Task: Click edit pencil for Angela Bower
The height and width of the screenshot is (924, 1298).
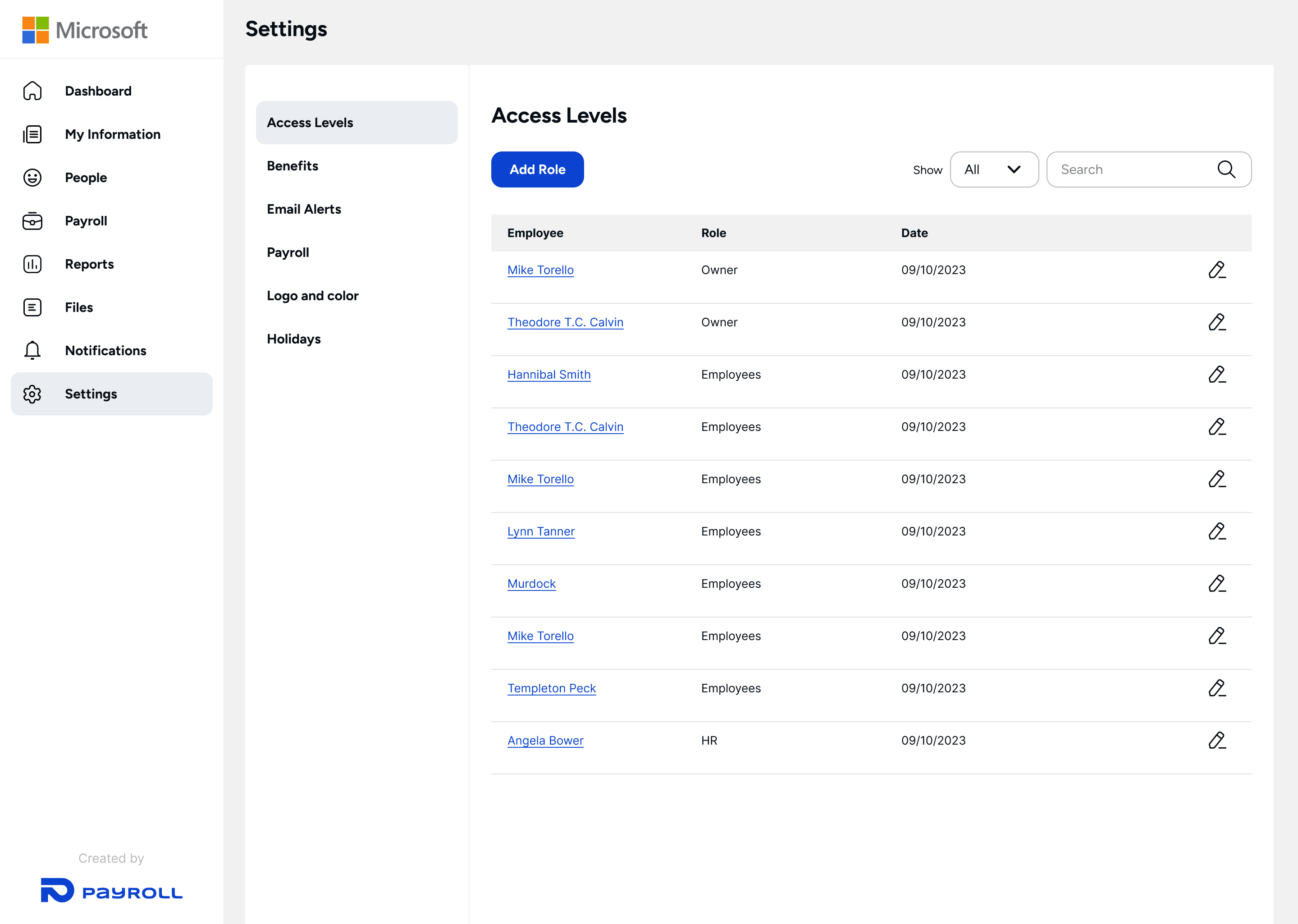Action: pyautogui.click(x=1217, y=740)
